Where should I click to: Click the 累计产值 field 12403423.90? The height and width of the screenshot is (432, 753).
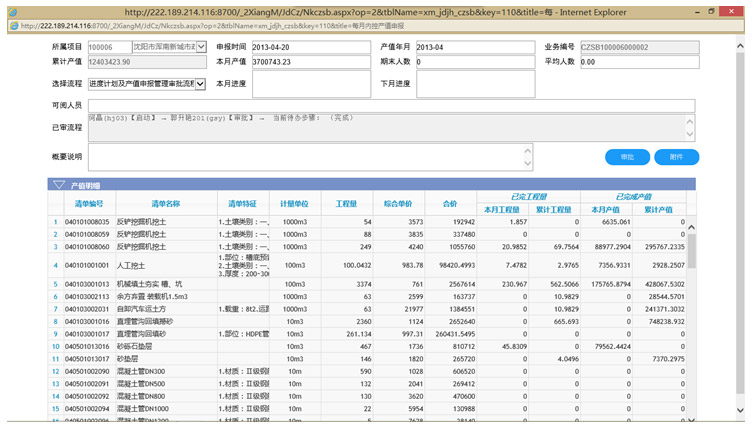tap(147, 62)
